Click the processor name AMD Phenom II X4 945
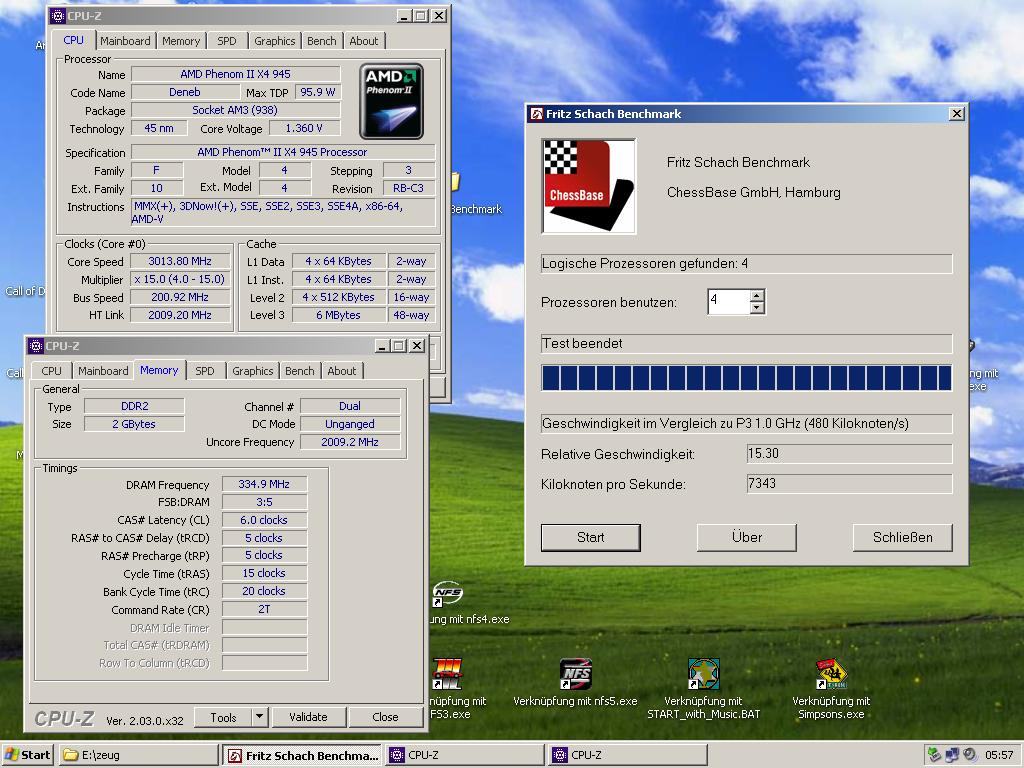Screen dimensions: 1024x768 click(236, 74)
